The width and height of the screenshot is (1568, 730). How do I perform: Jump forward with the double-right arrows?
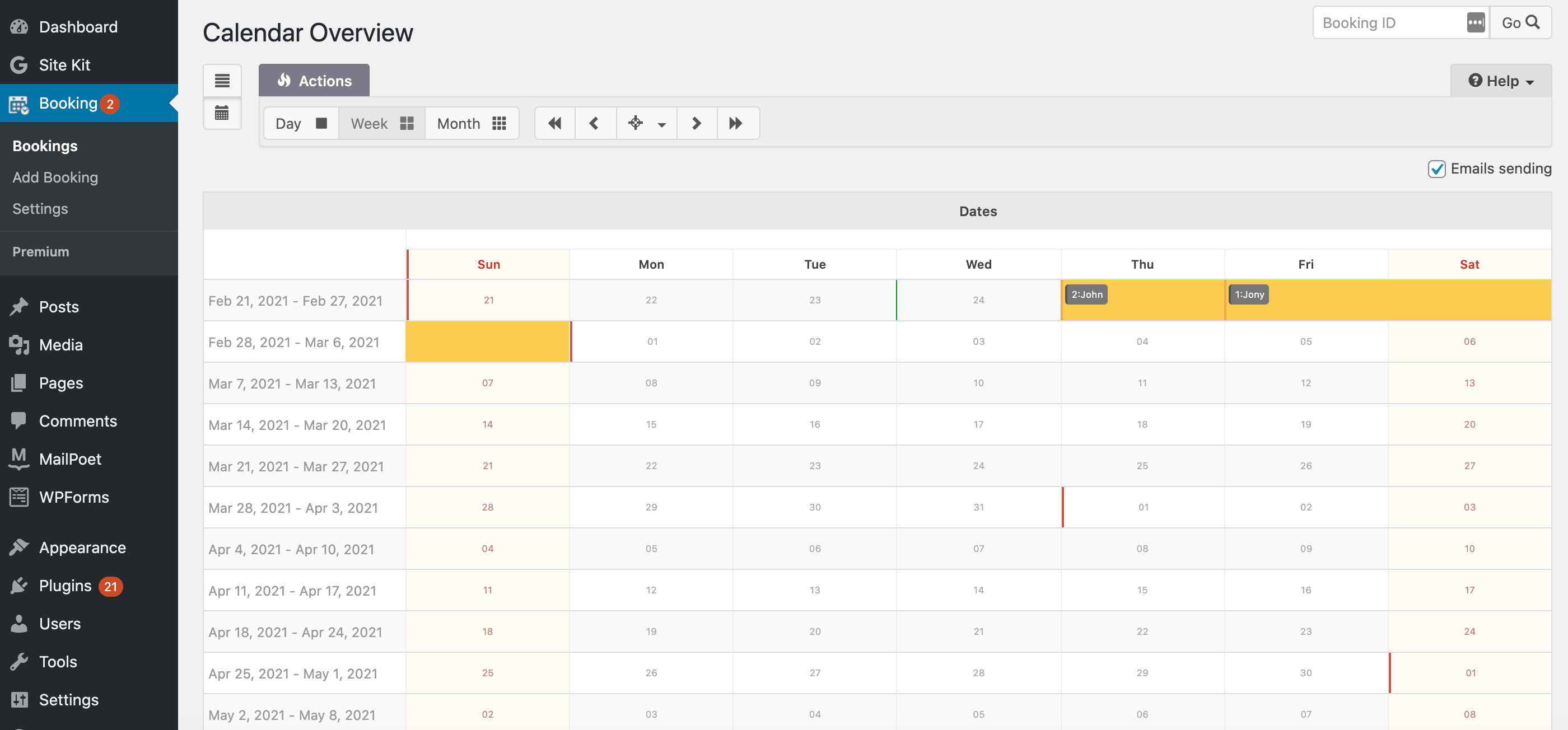(x=736, y=124)
